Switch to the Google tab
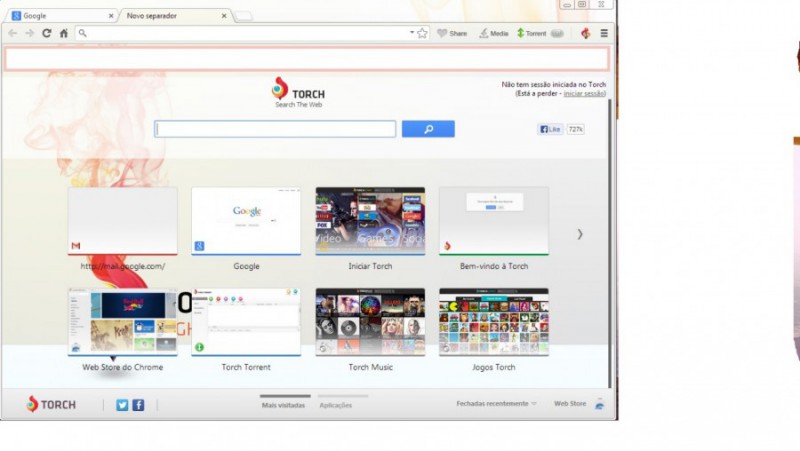 58,16
